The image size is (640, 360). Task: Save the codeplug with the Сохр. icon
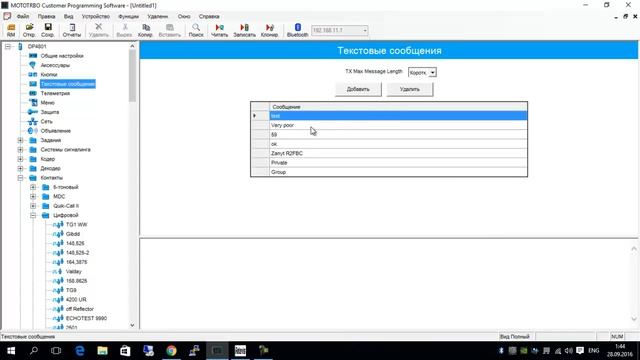(x=47, y=30)
